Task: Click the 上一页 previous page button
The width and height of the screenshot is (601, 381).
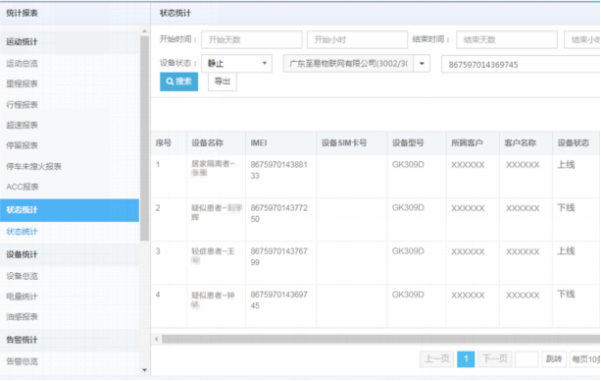Action: [437, 359]
